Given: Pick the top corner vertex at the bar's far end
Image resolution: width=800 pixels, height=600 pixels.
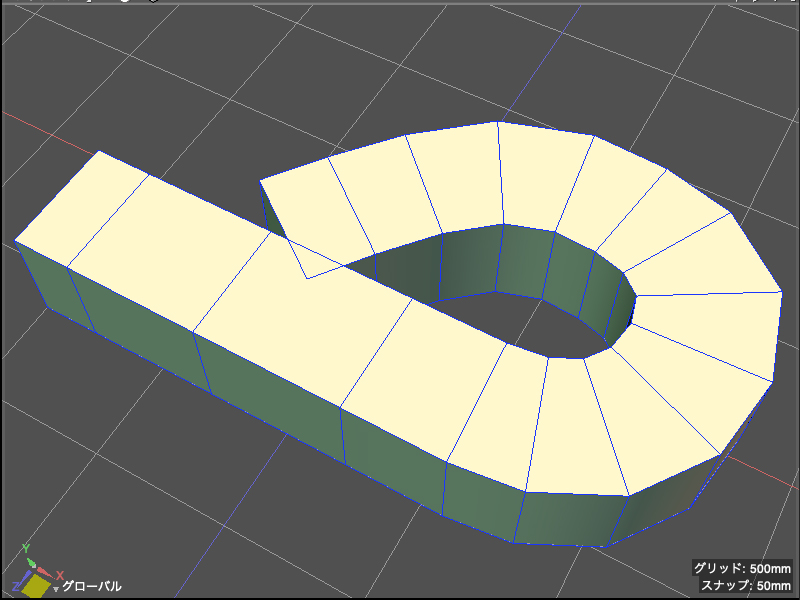Looking at the screenshot, I should pyautogui.click(x=99, y=151).
